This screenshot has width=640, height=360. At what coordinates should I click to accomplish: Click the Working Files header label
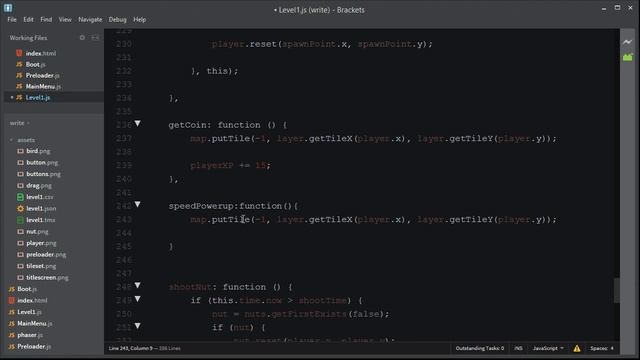pos(28,38)
